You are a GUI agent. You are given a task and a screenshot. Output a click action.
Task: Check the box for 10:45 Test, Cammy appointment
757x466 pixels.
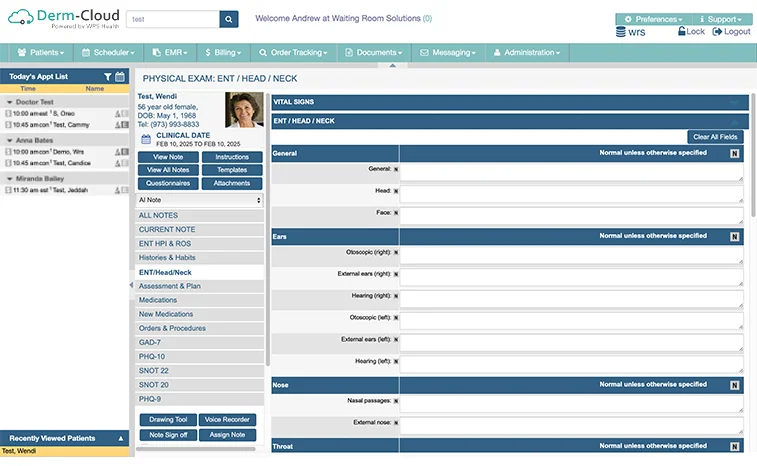(8, 125)
